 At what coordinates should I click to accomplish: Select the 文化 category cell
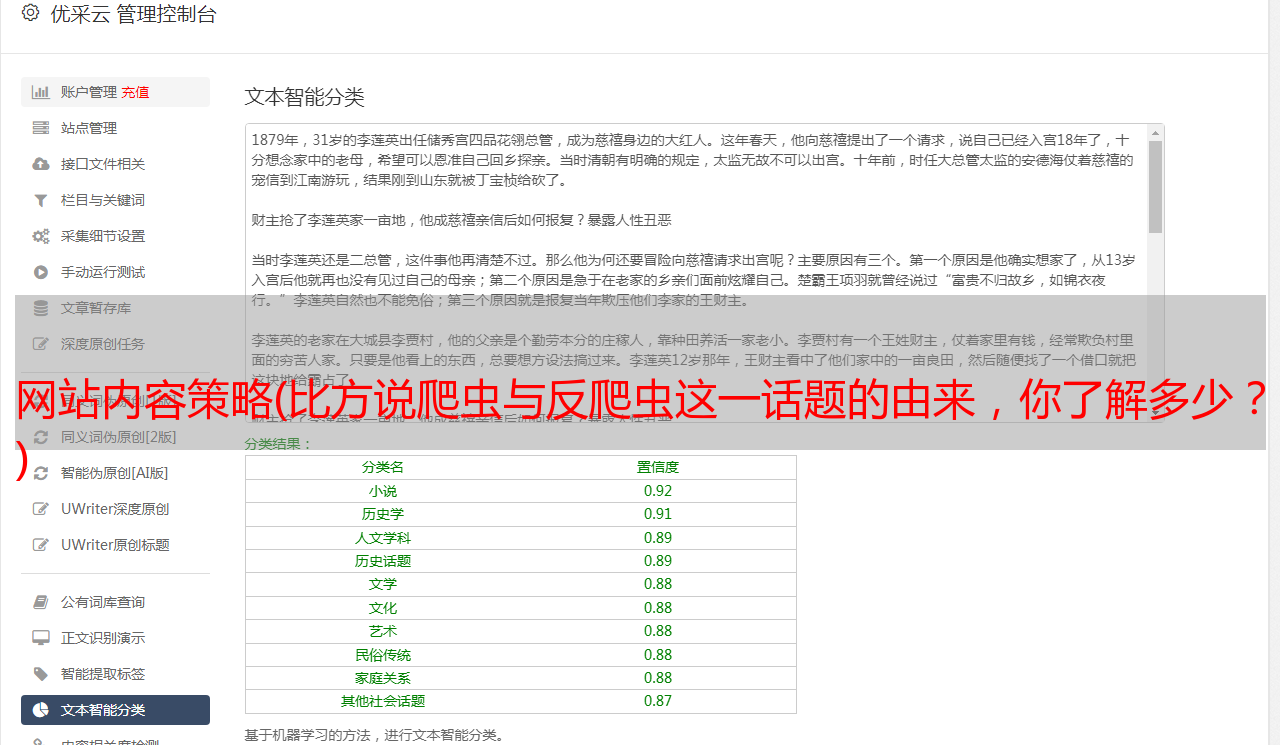point(383,608)
